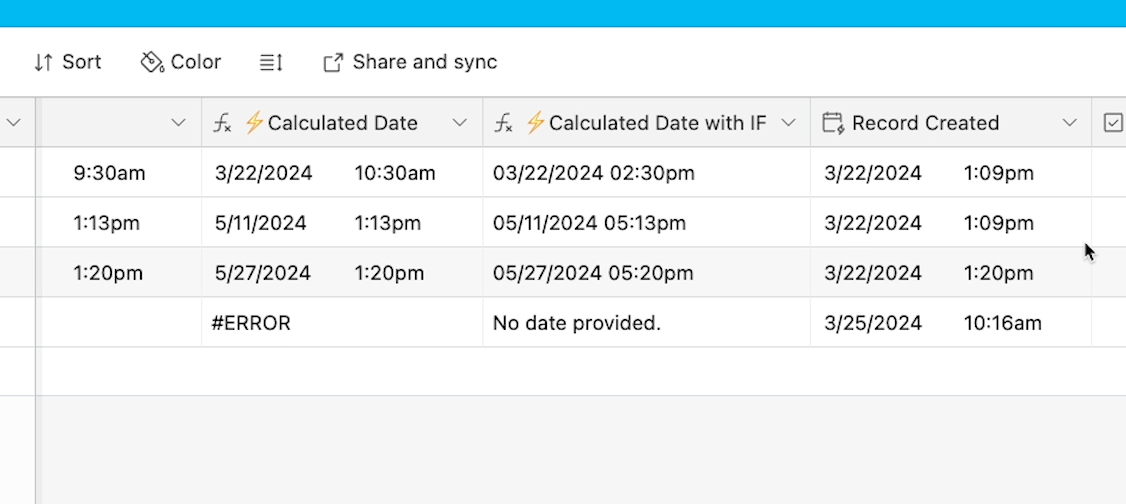
Task: Click the 5/11/2024 1:13pm Calculated Date cell
Action: pos(343,223)
